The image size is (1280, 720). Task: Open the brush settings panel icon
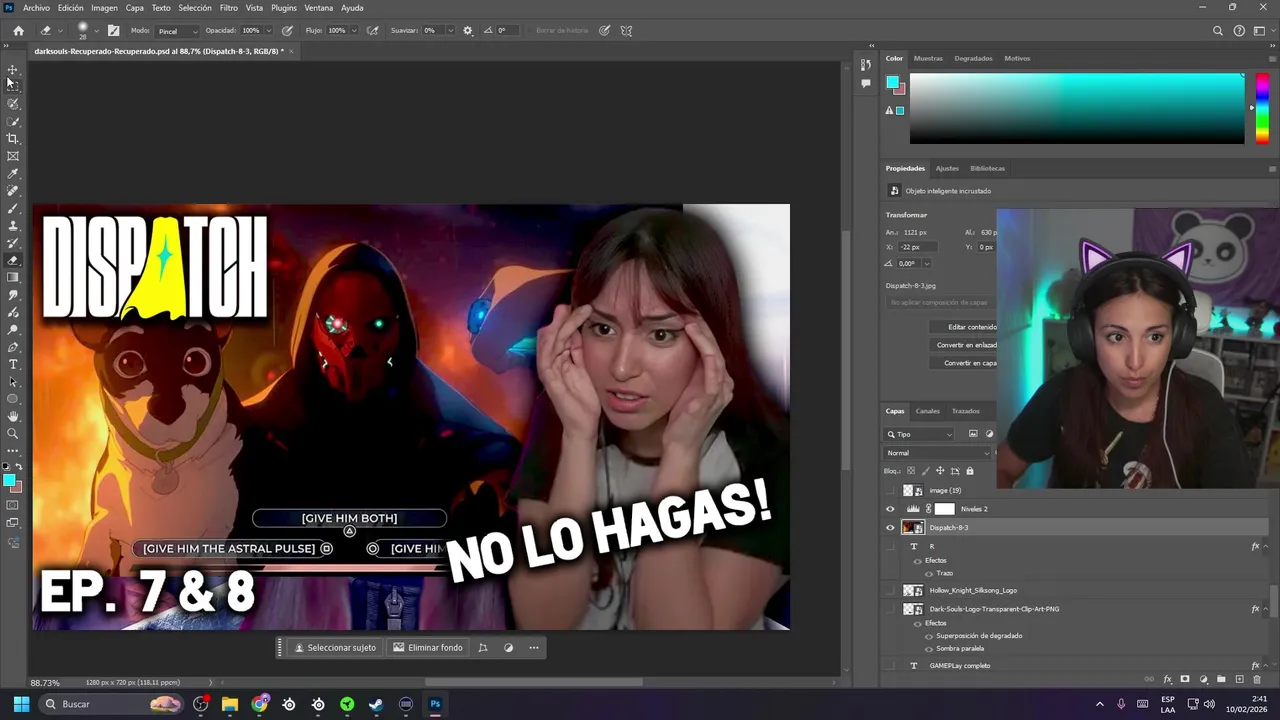pos(113,30)
